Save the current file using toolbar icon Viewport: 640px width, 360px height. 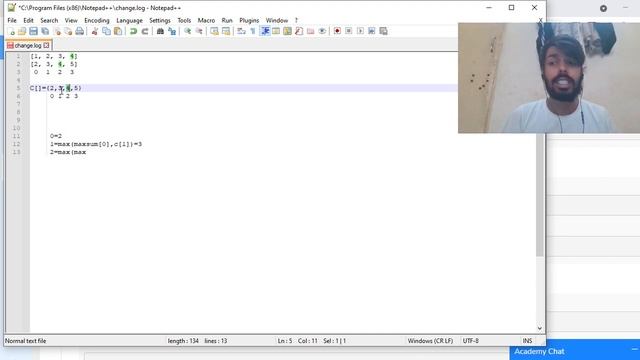point(33,31)
